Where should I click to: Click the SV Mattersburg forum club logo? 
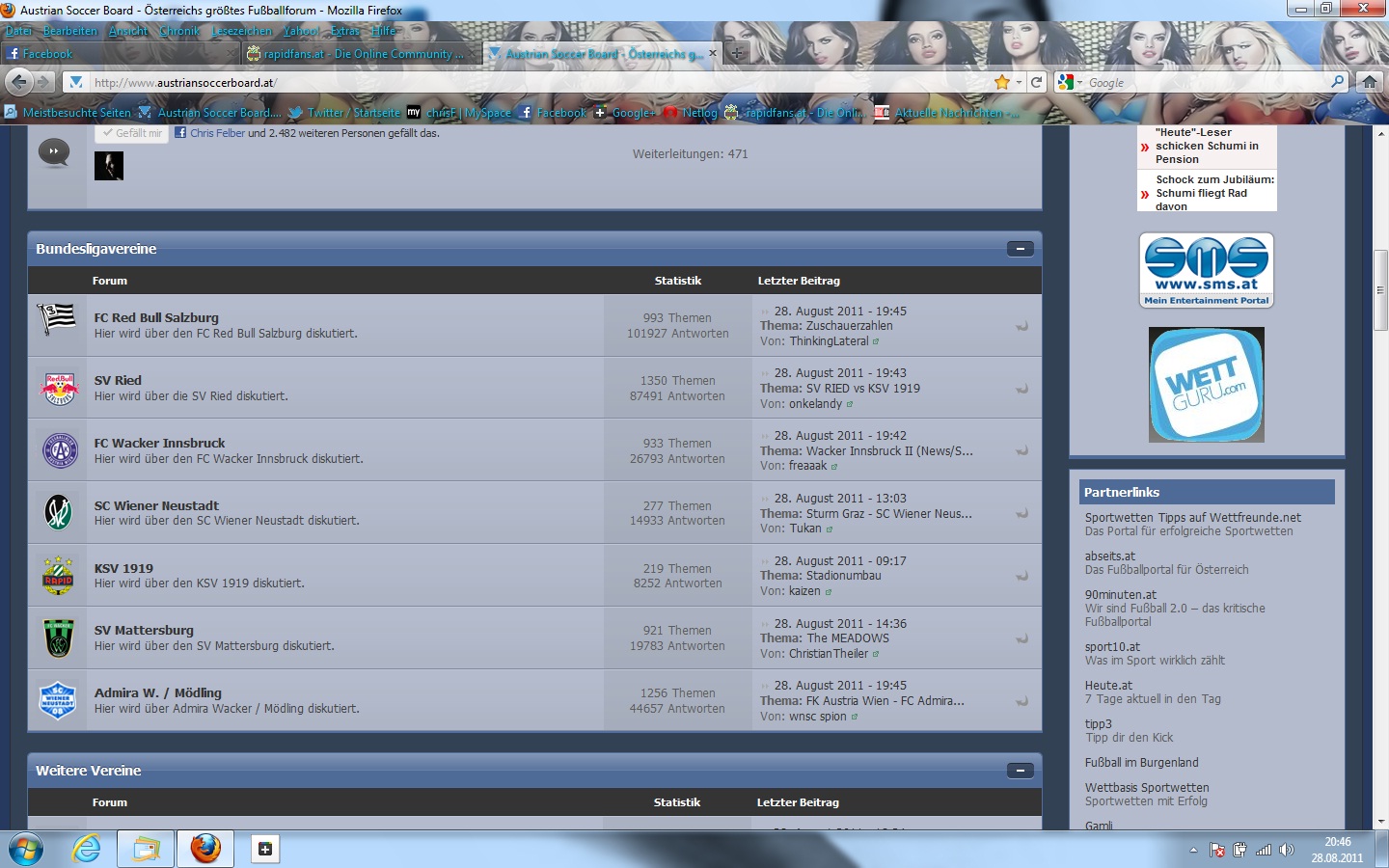pyautogui.click(x=58, y=637)
